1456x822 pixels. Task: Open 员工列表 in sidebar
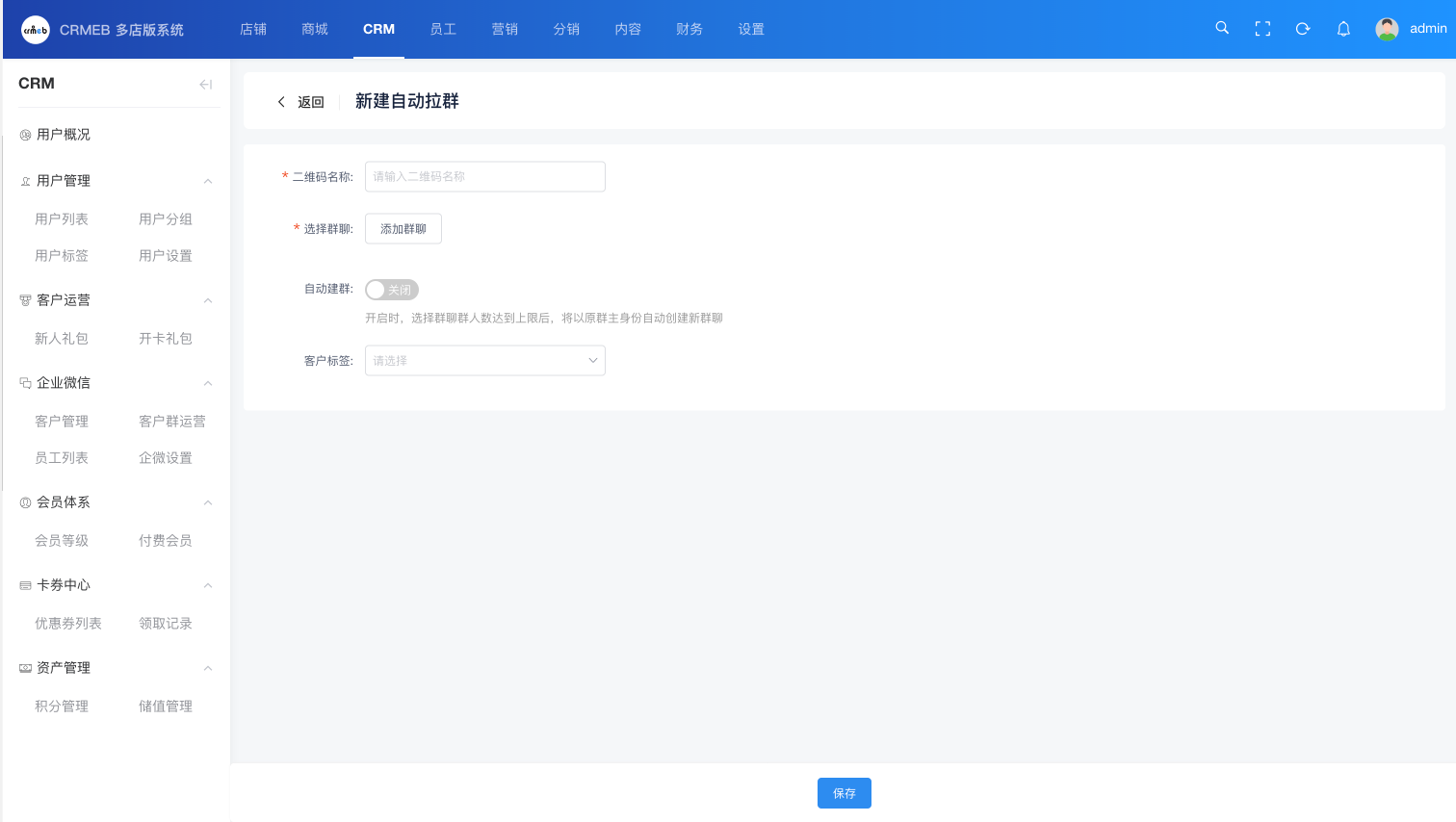pos(62,458)
